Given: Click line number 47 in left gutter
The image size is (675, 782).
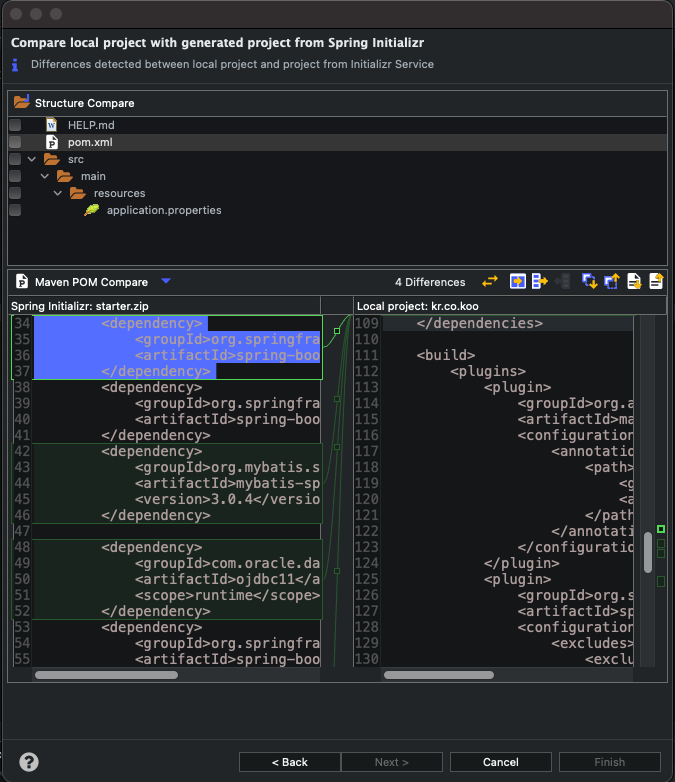Looking at the screenshot, I should click(x=22, y=531).
